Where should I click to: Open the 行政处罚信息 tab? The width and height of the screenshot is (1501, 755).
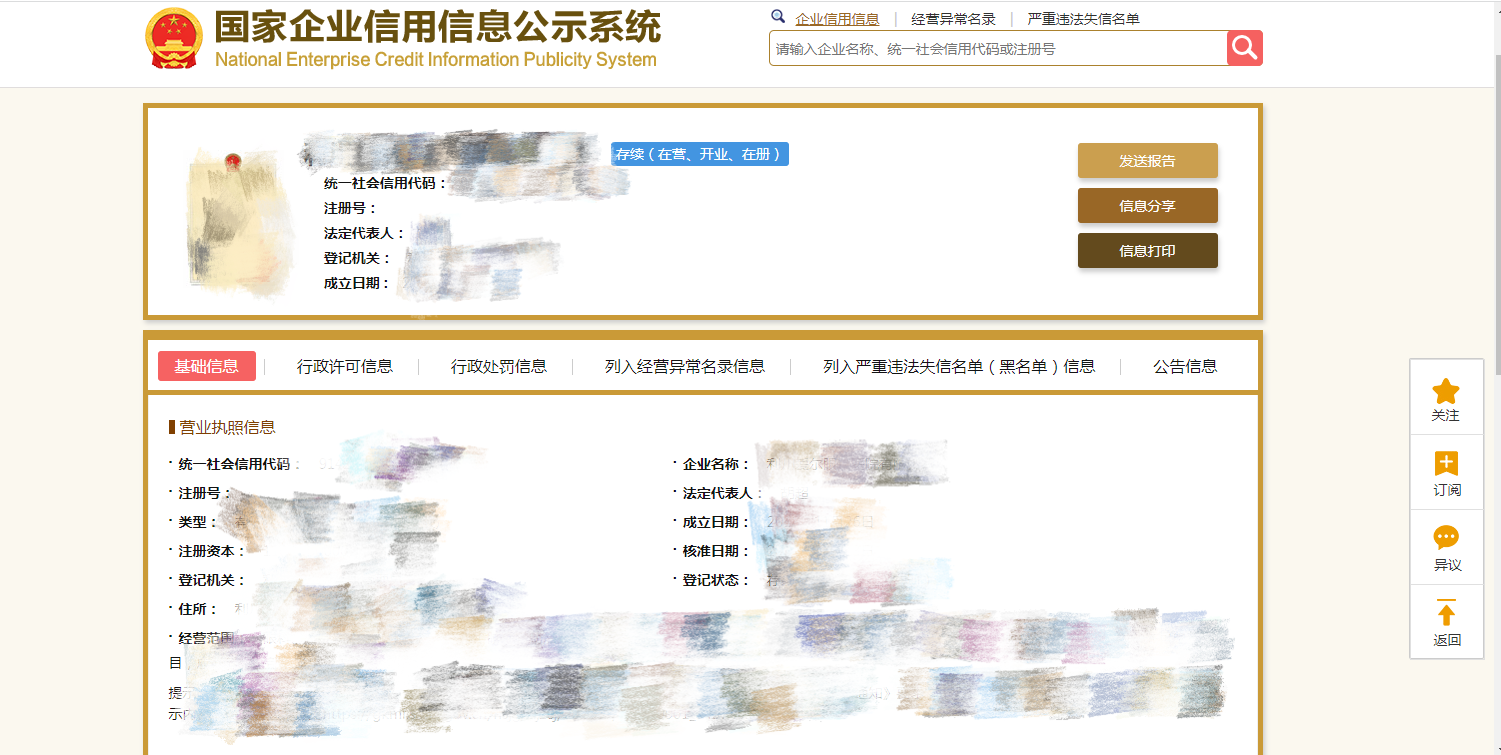click(x=499, y=366)
